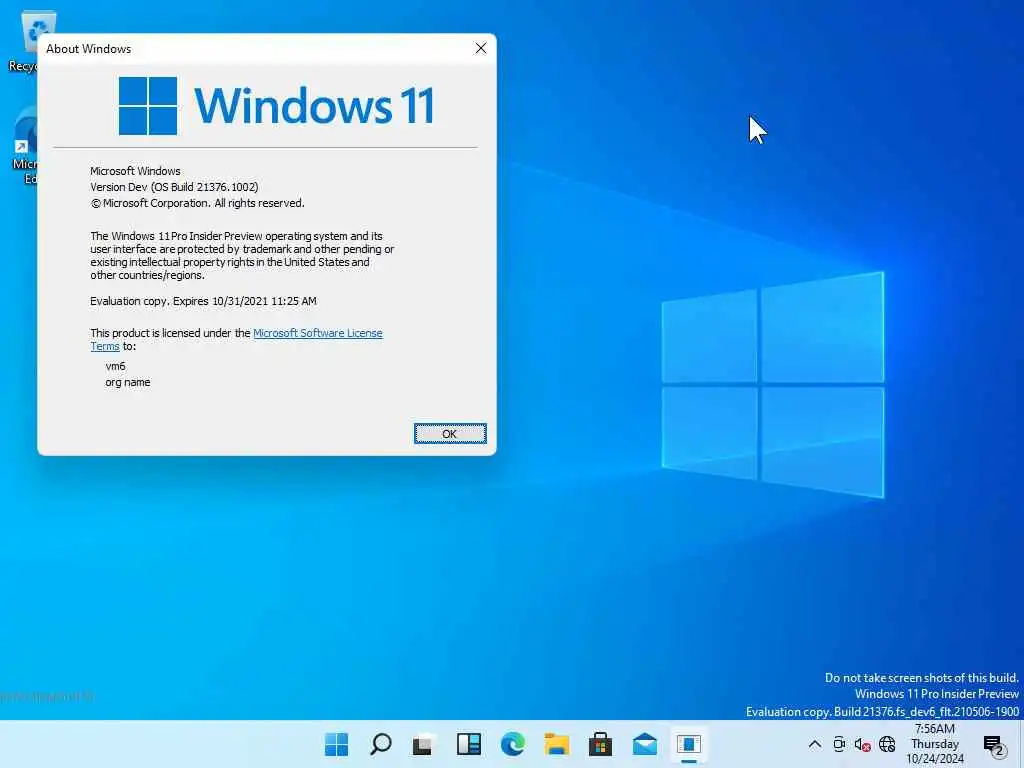
Task: Launch Microsoft Edge from the taskbar
Action: (513, 744)
